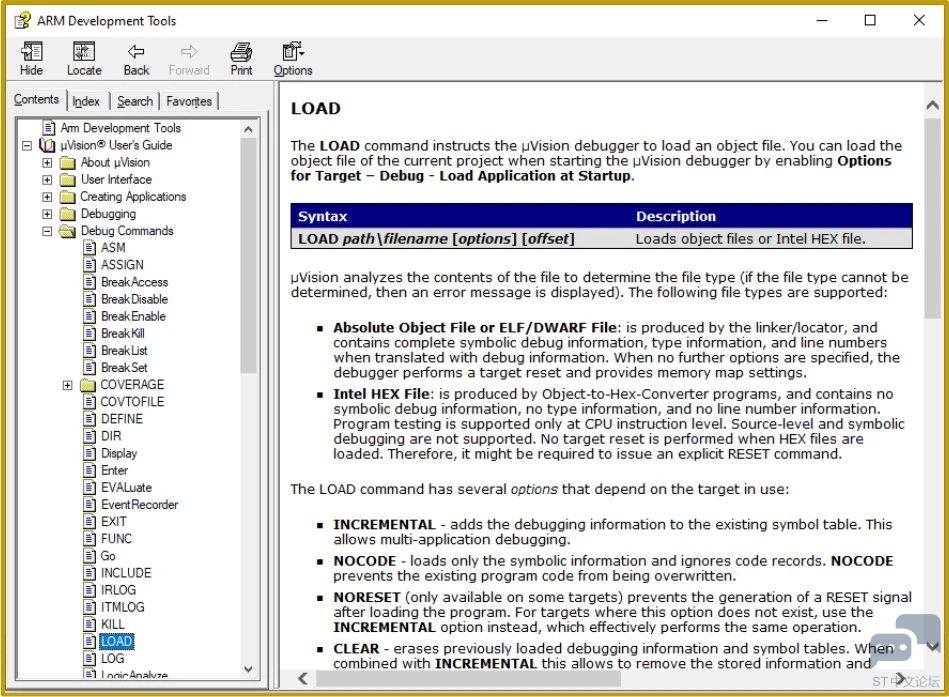Click the User Interface folder icon

point(68,180)
